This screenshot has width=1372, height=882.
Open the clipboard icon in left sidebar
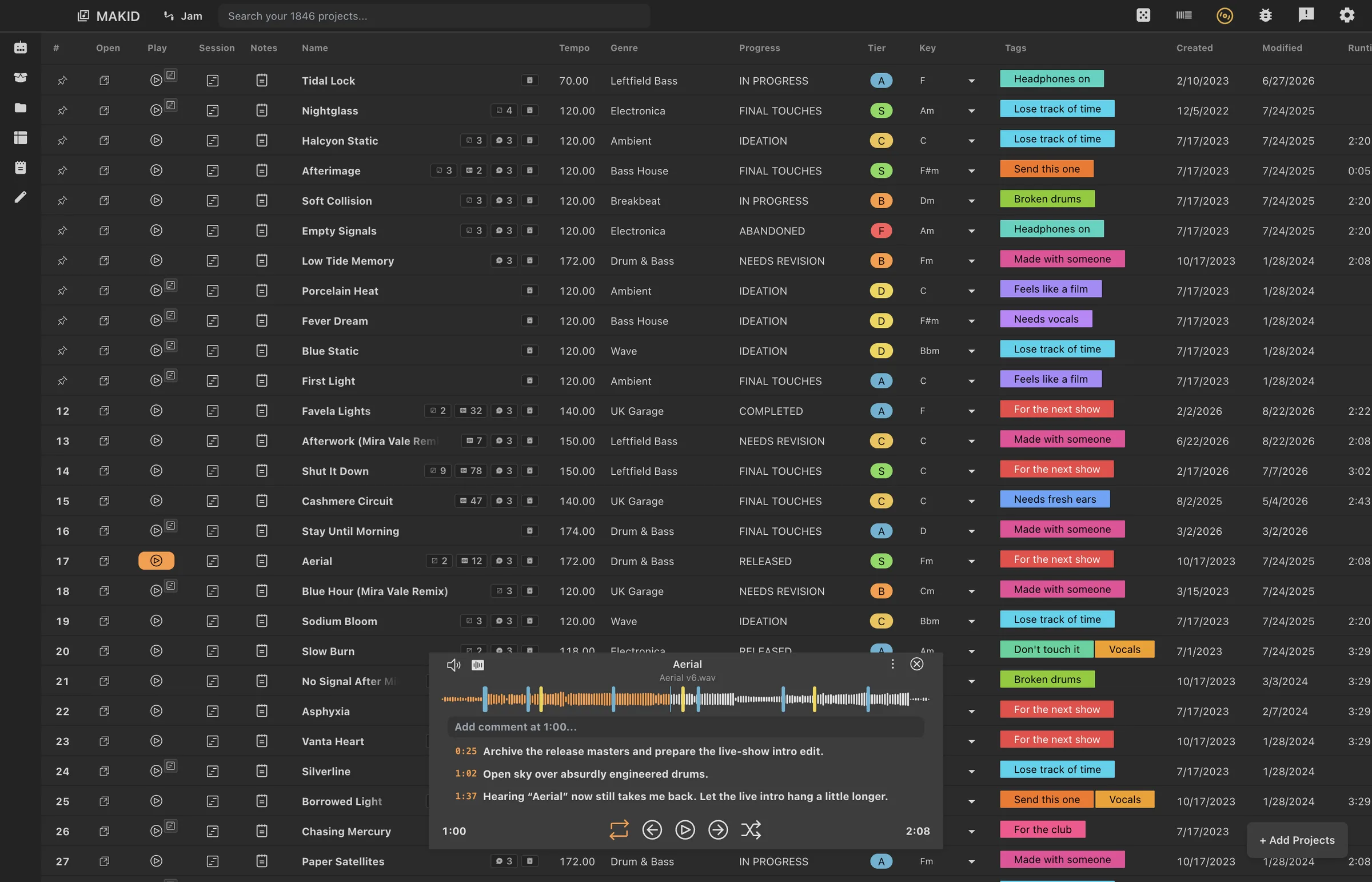pyautogui.click(x=21, y=167)
